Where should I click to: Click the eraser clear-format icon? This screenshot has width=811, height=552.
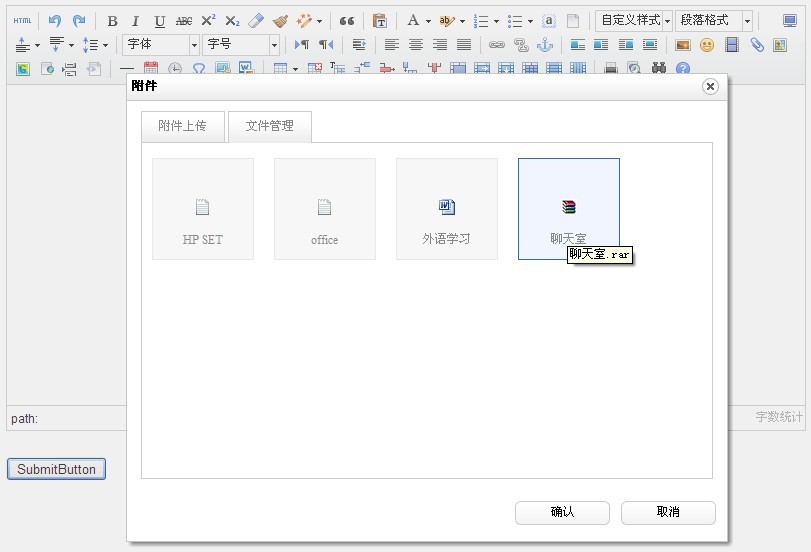tap(256, 21)
